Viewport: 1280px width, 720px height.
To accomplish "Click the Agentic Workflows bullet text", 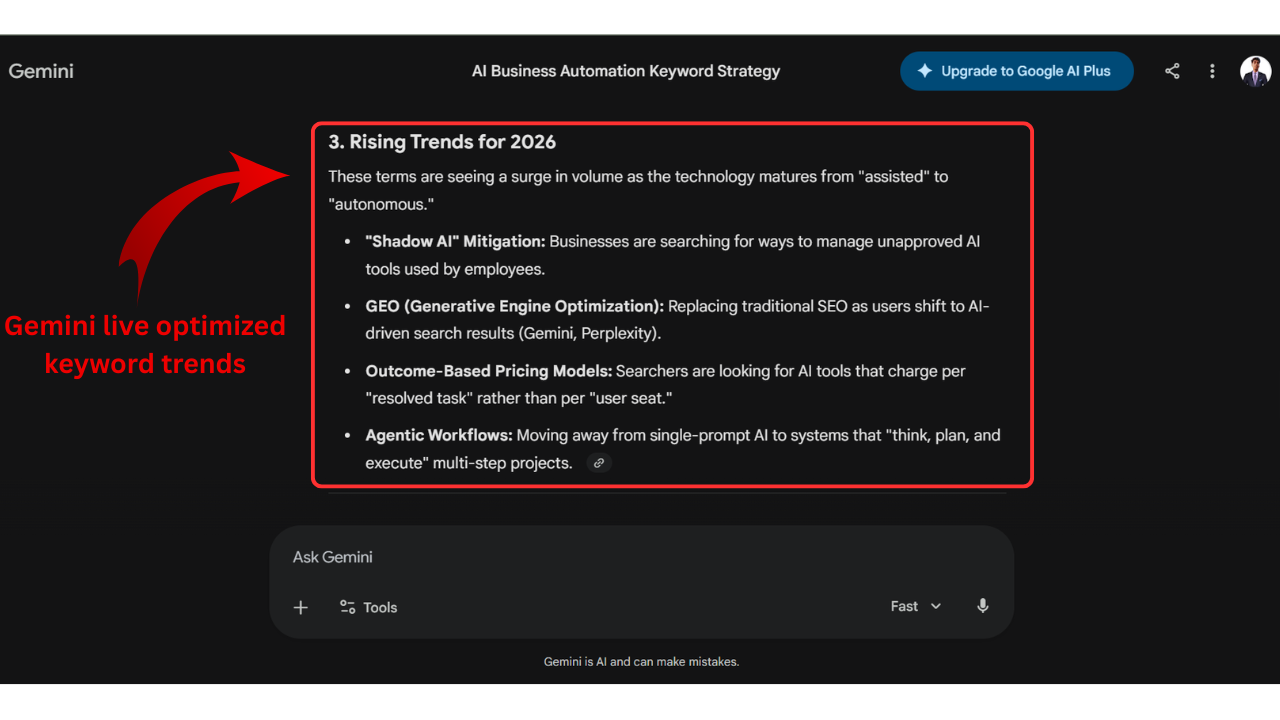I will coord(683,449).
